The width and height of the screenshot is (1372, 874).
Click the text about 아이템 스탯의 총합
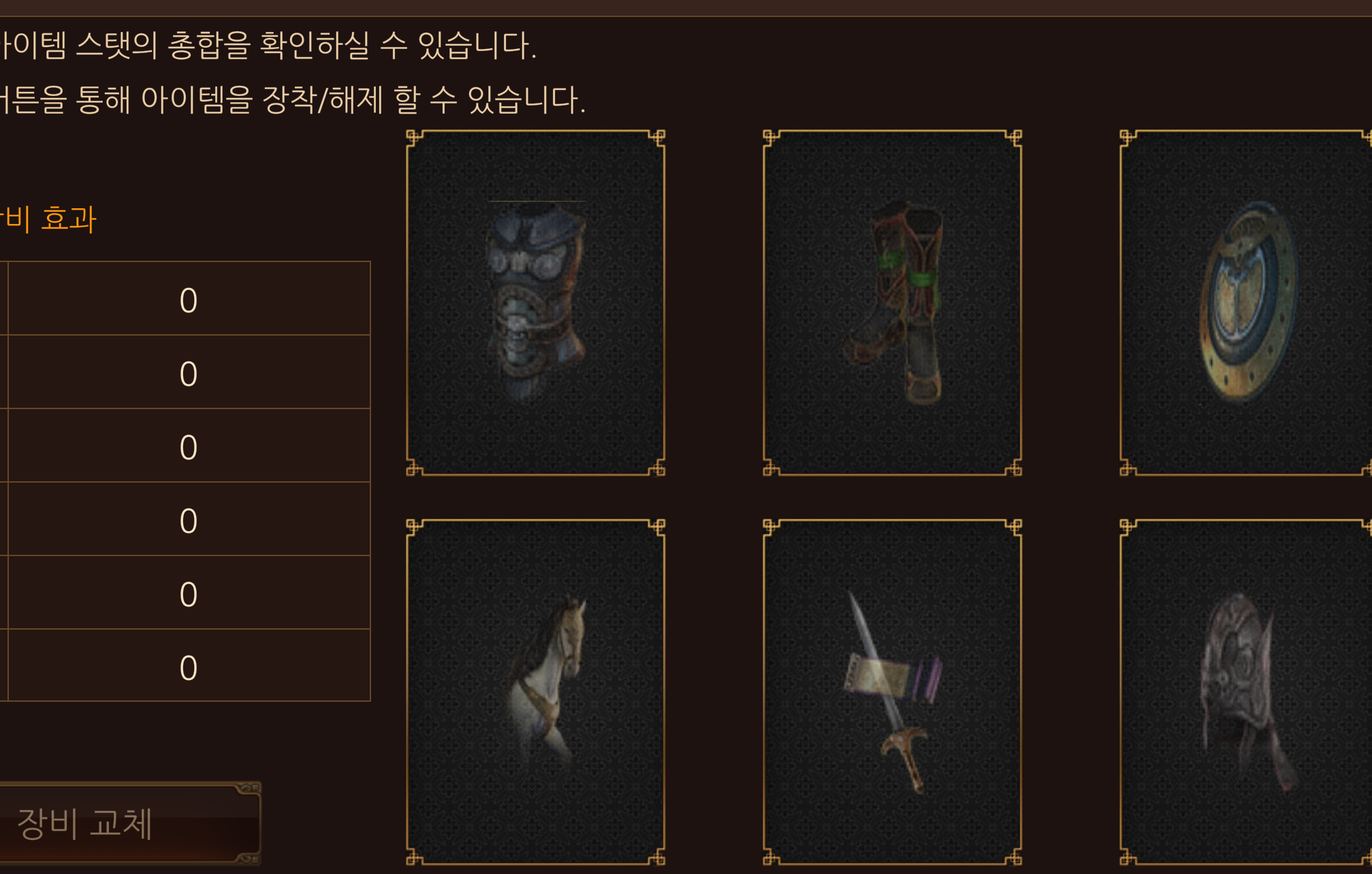(268, 46)
